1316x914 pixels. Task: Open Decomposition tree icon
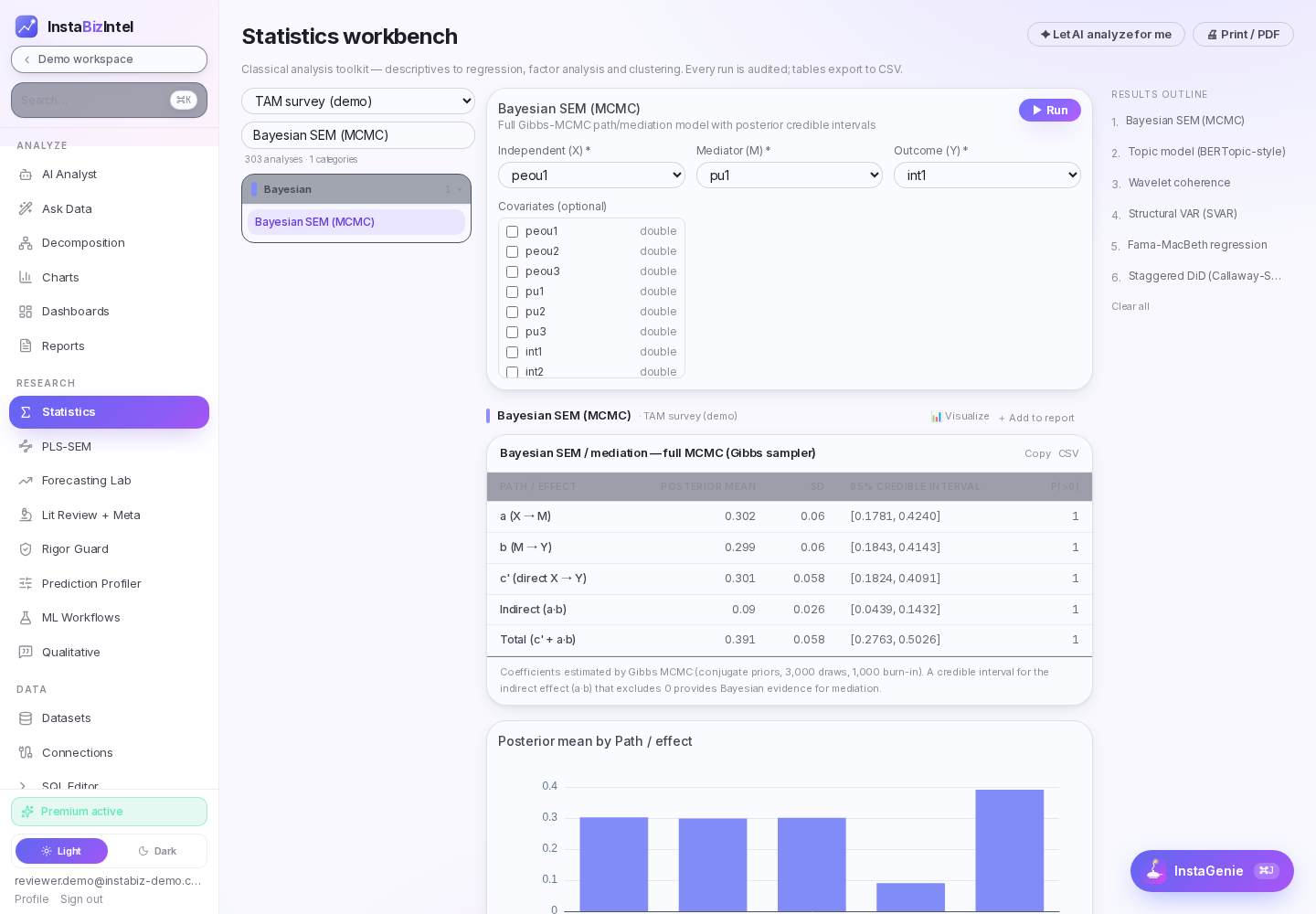click(26, 243)
